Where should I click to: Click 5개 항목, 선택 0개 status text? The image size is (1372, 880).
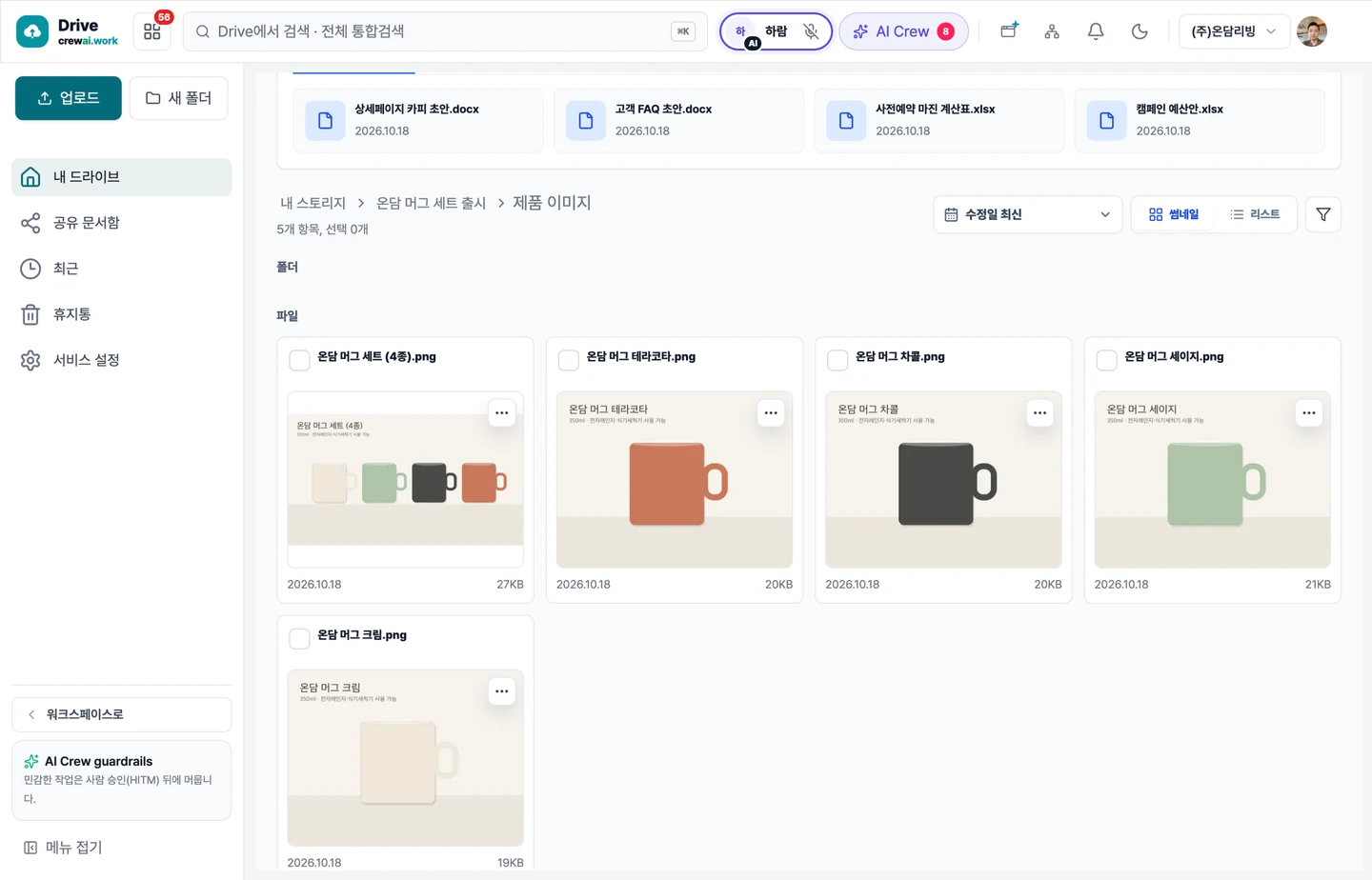coord(322,230)
